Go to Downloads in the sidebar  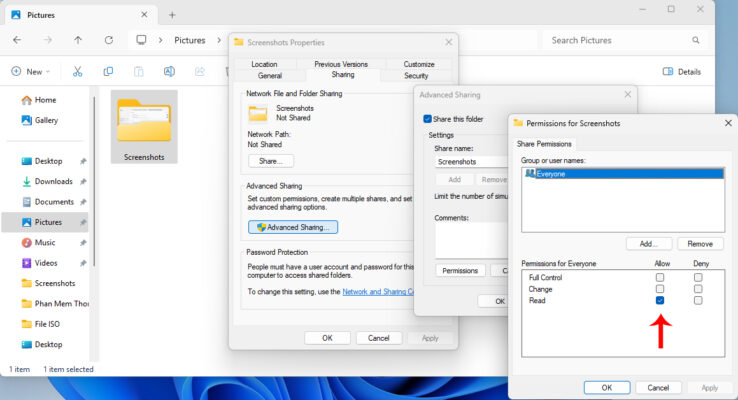click(x=53, y=181)
